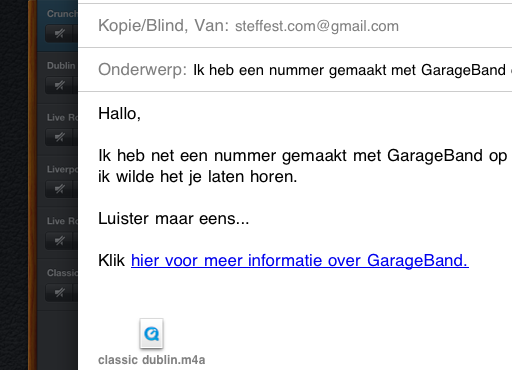This screenshot has height=370, width=512.
Task: Mute the Liverpool track
Action: pyautogui.click(x=59, y=189)
